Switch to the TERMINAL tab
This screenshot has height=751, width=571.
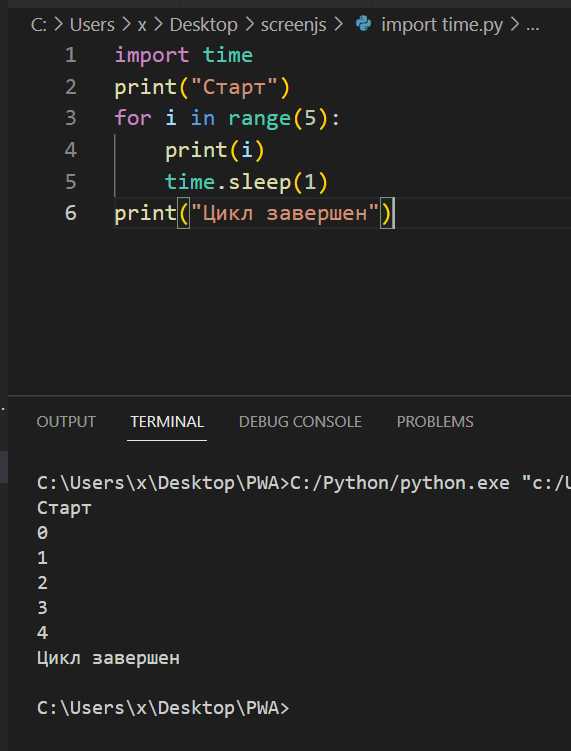click(x=167, y=422)
